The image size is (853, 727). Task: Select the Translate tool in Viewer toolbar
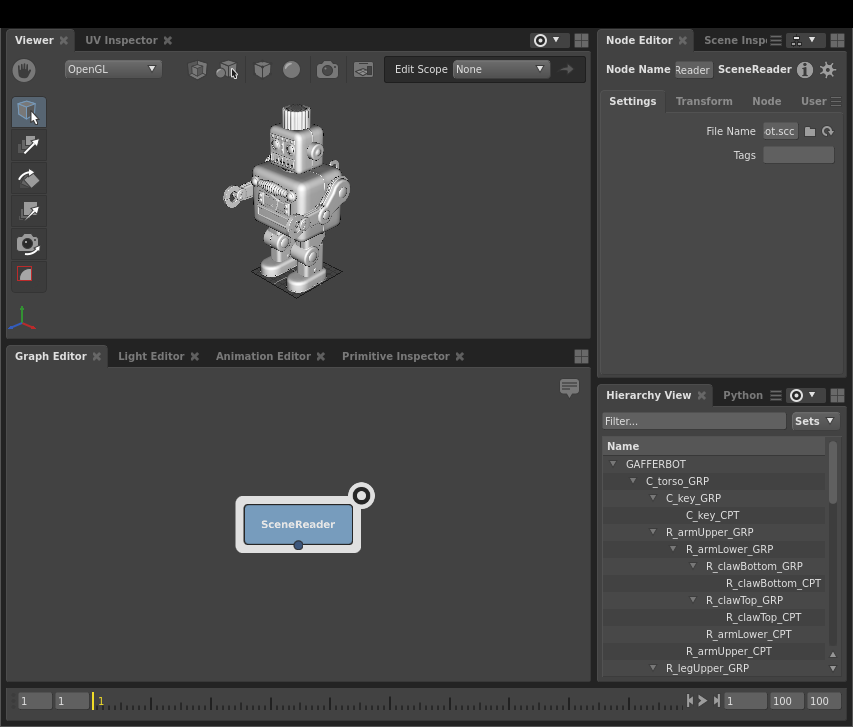click(x=28, y=146)
